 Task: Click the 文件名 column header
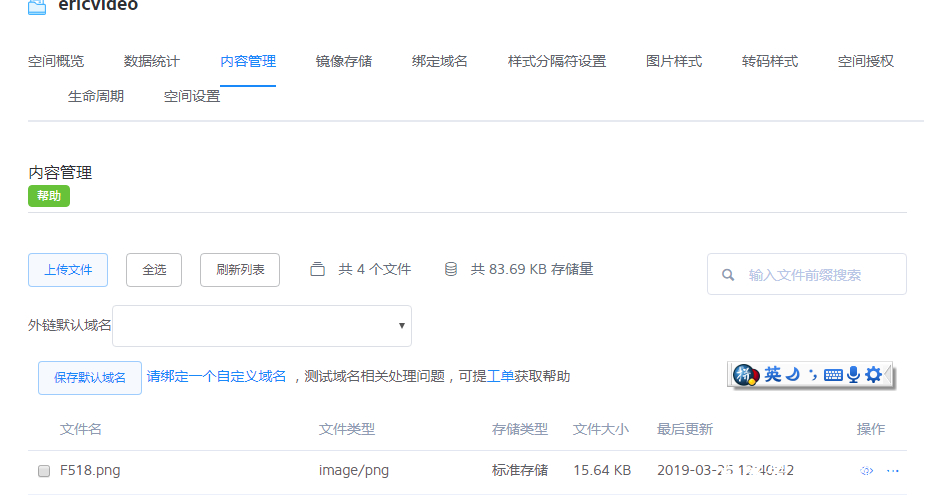click(x=81, y=429)
